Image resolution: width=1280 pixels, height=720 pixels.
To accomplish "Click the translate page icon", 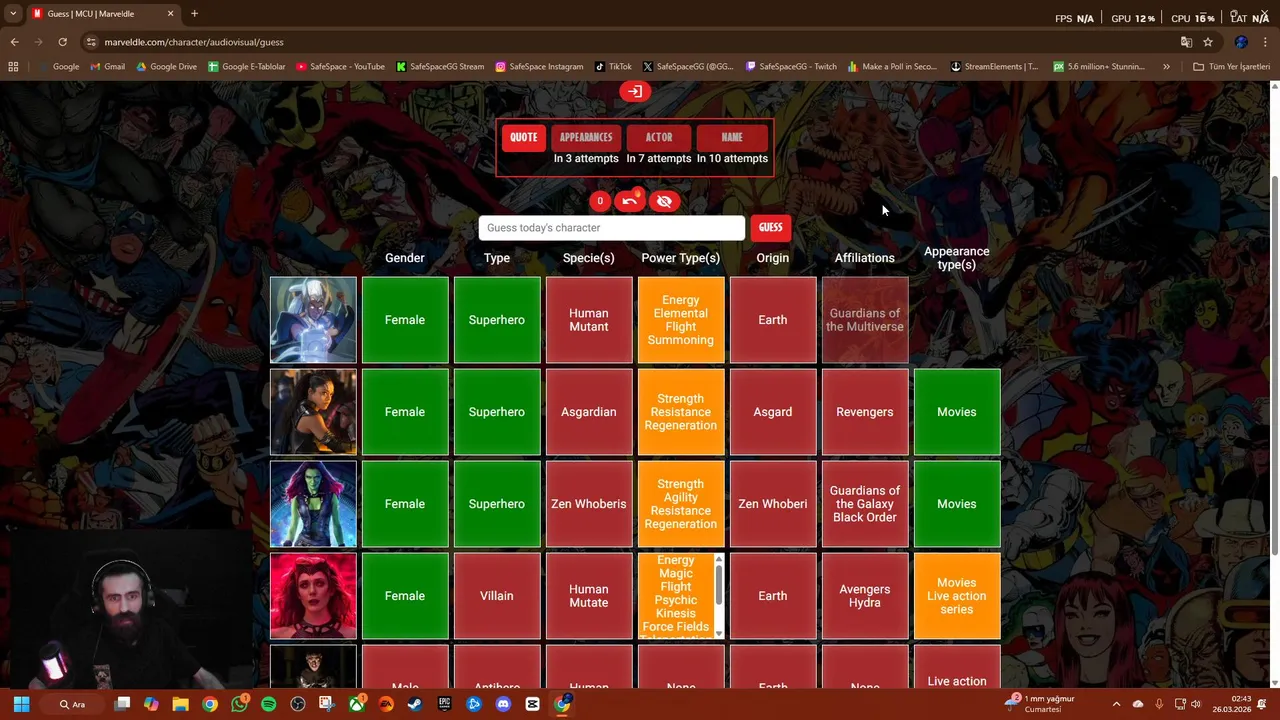I will tap(1186, 42).
